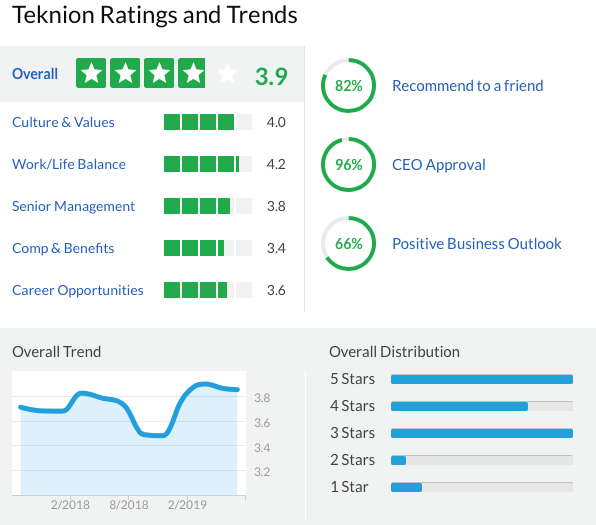596x525 pixels.
Task: Click the Teknion Ratings and Trends title
Action: tap(155, 15)
